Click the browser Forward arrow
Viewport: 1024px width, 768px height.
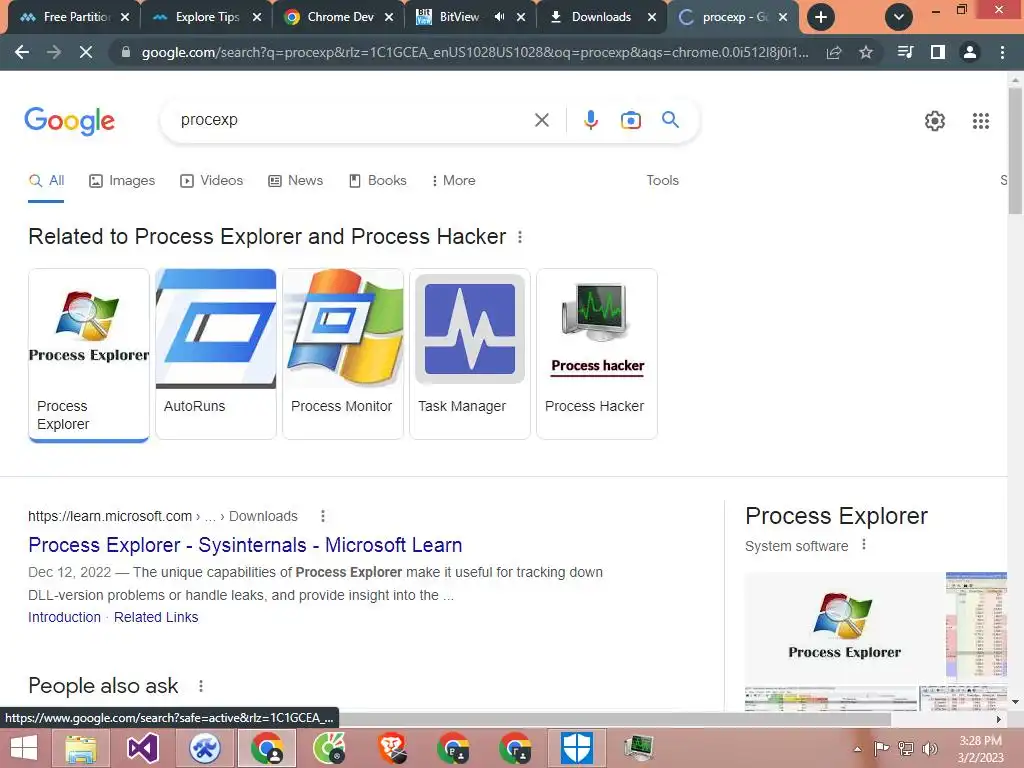click(x=54, y=52)
